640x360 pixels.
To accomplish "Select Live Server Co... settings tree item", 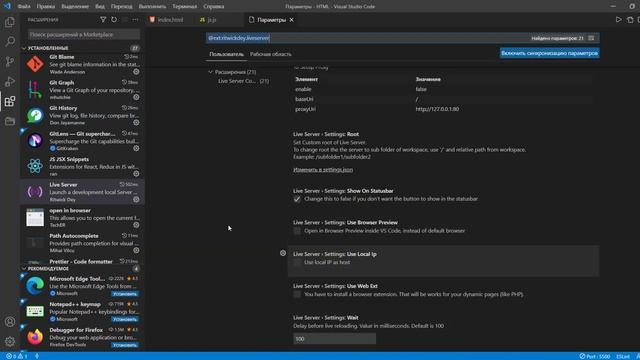I will point(243,81).
